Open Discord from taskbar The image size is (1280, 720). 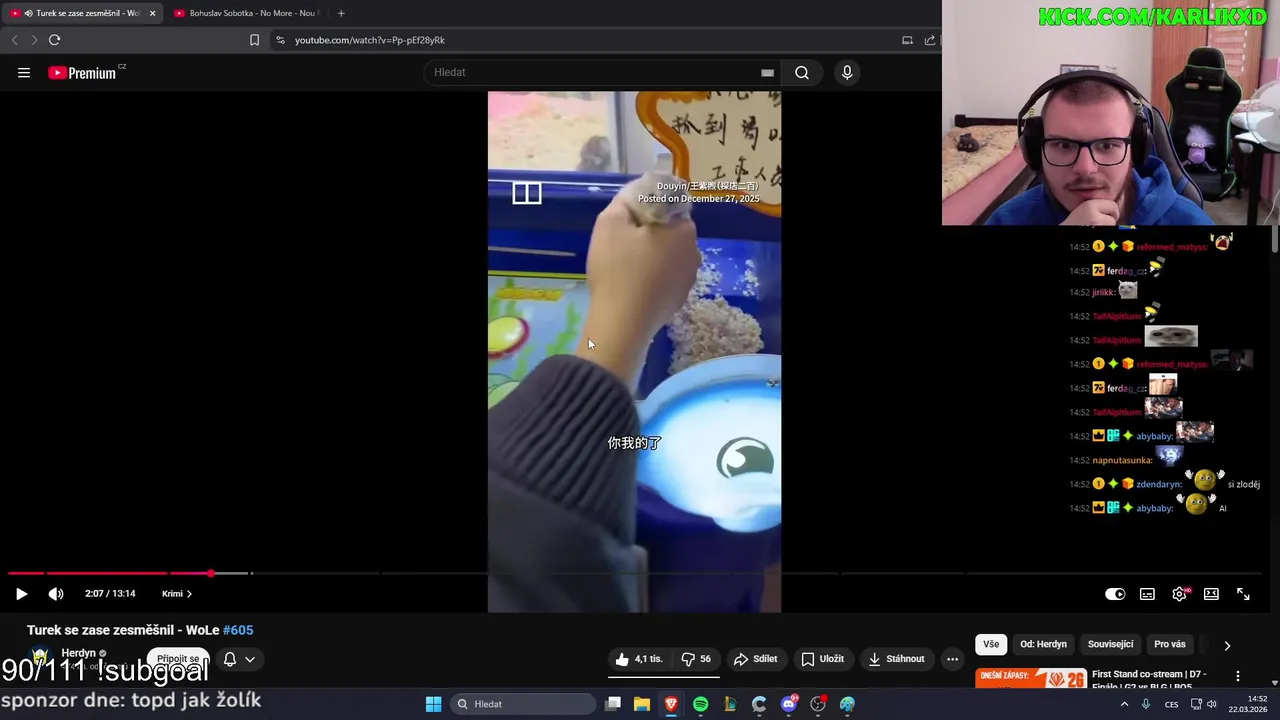pyautogui.click(x=789, y=704)
